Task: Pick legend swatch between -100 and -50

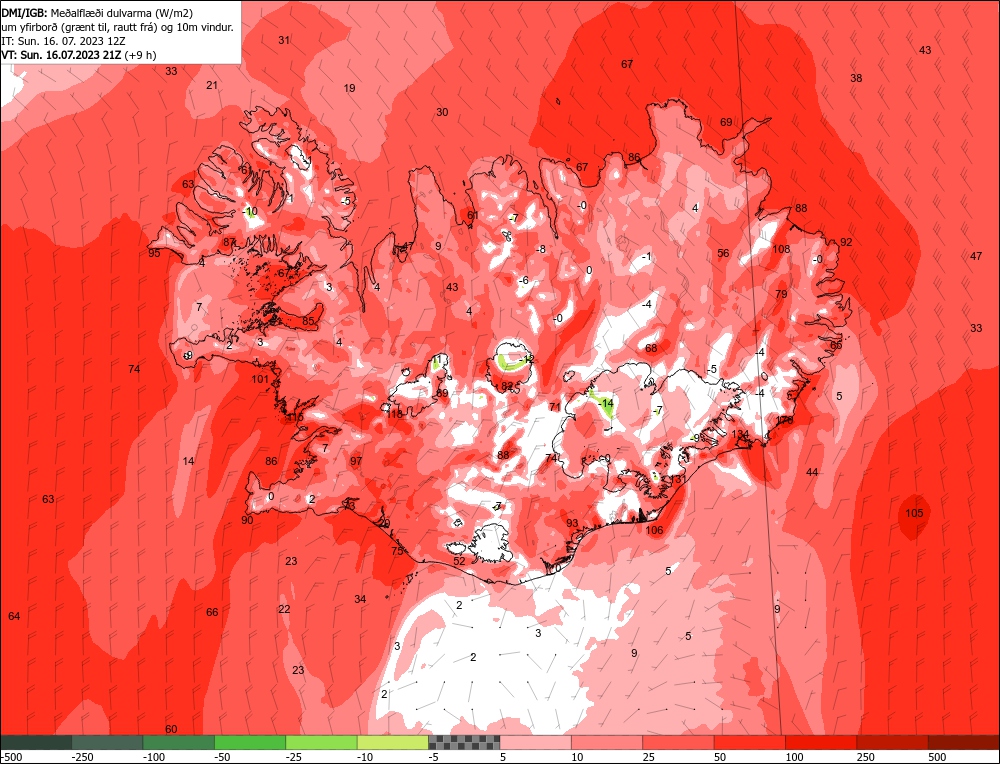Action: tap(179, 742)
